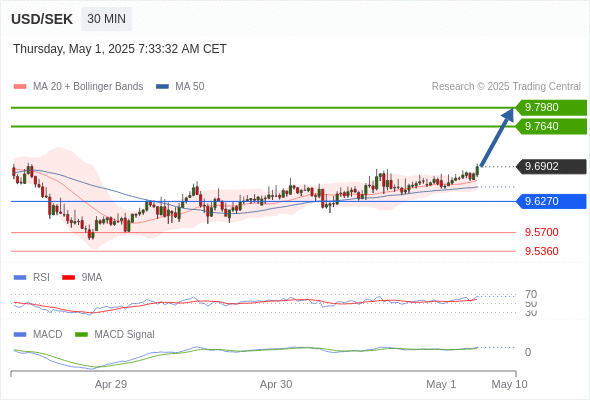This screenshot has height=400, width=590.
Task: Click the USD/SEK pair title
Action: click(42, 19)
